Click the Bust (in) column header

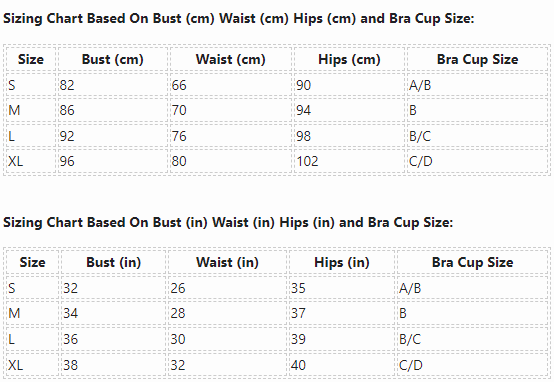113,262
